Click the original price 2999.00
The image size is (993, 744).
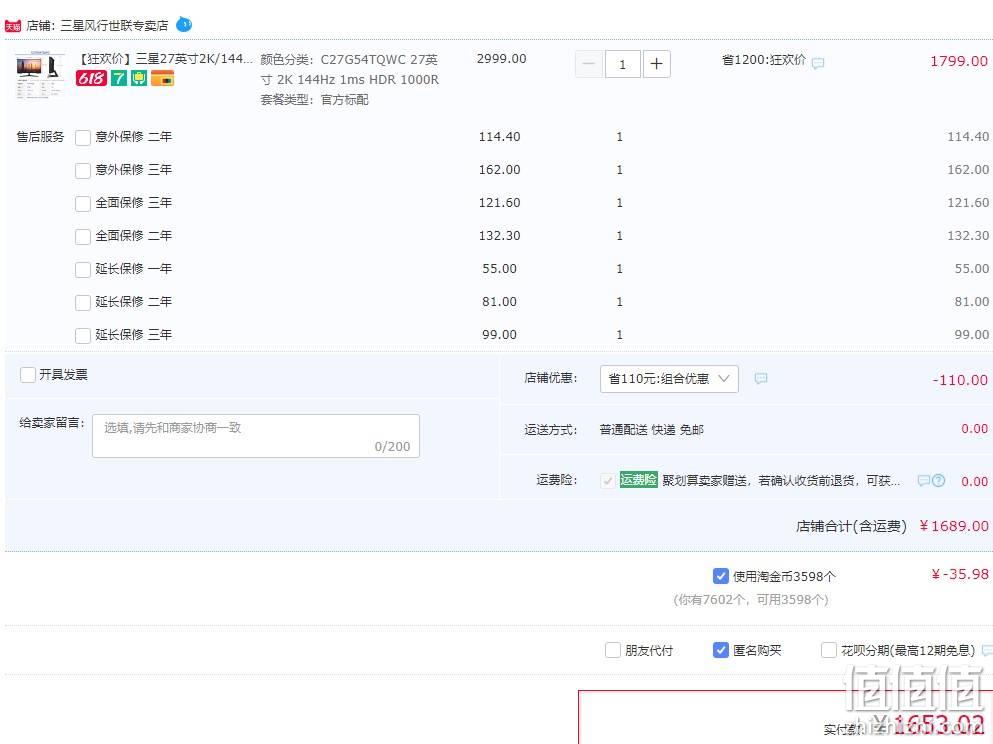(502, 59)
